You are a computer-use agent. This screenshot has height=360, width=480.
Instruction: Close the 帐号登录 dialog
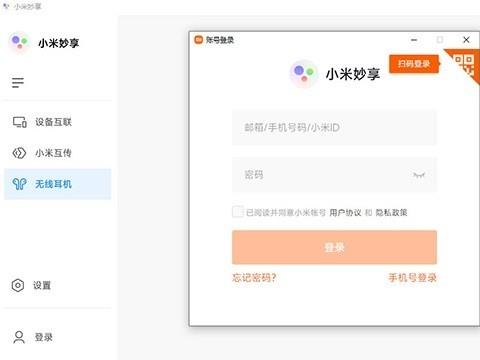point(466,40)
